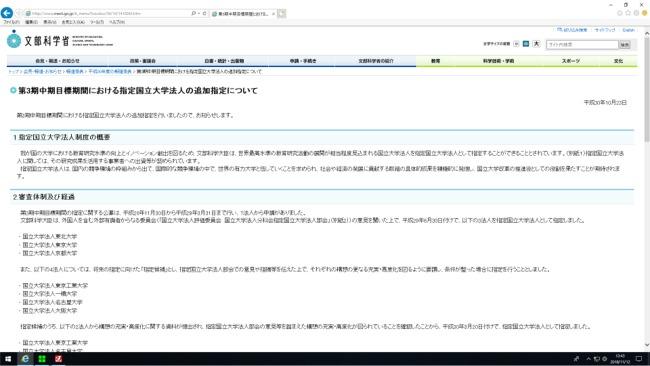Image resolution: width=650 pixels, height=366 pixels.
Task: Click the heading 1 指定国立大学法人制度の概要
Action: tap(61, 137)
